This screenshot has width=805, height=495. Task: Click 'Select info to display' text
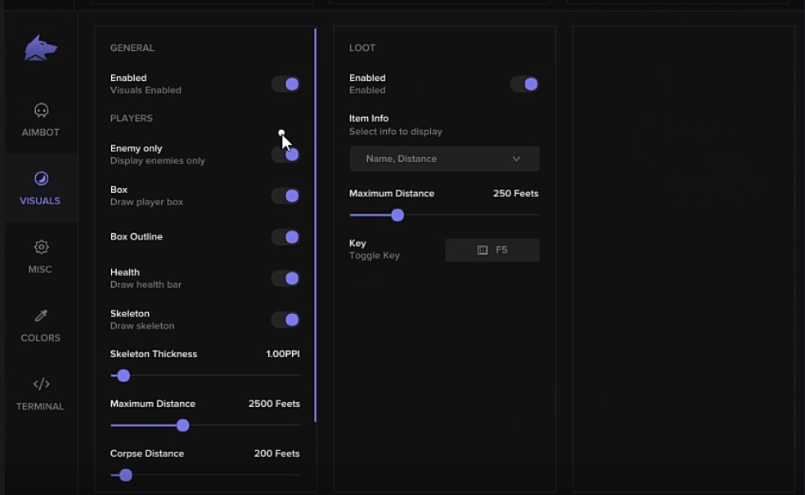coord(396,131)
